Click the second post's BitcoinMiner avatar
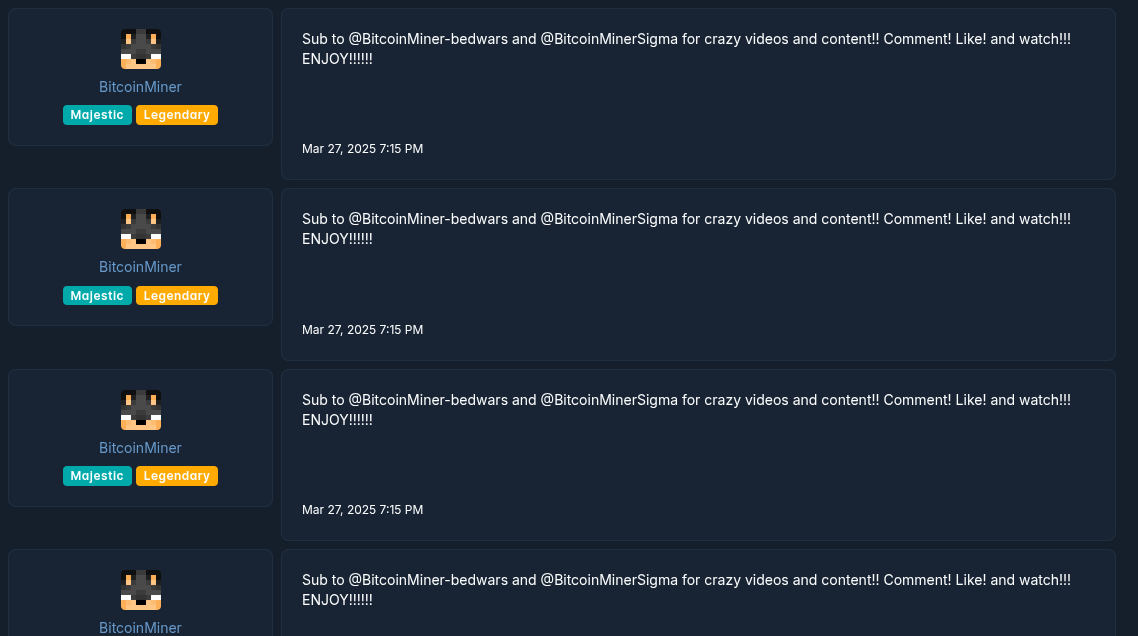1138x636 pixels. click(141, 229)
